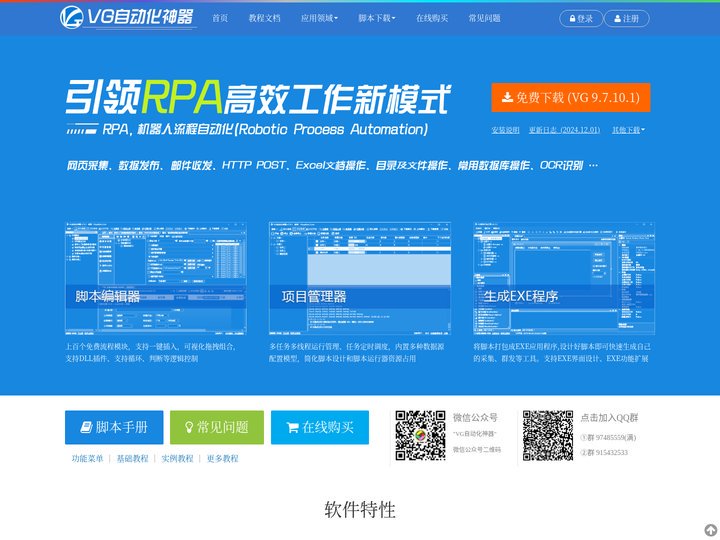Click group number 97485559(满)

[608, 438]
